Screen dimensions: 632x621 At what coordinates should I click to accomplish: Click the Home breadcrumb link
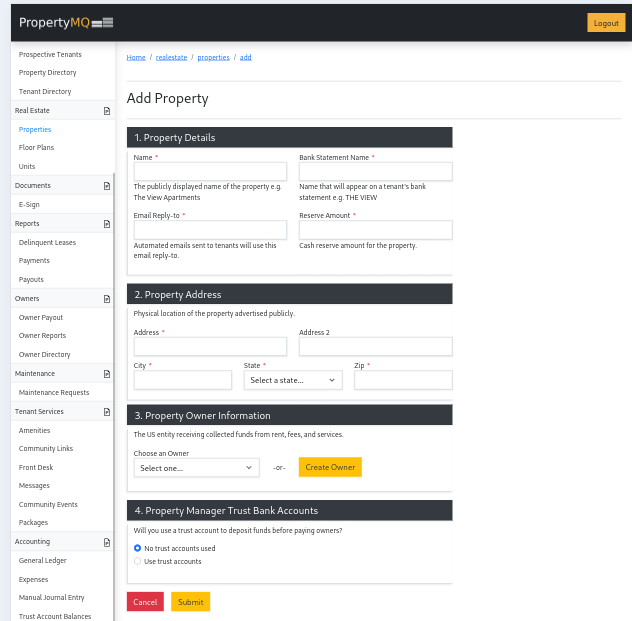pyautogui.click(x=136, y=57)
